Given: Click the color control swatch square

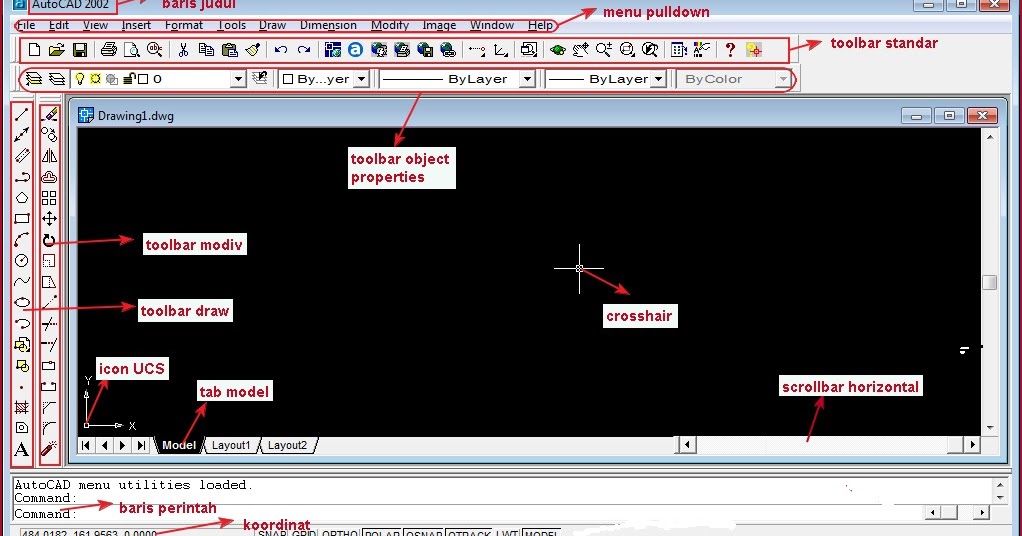Looking at the screenshot, I should [x=288, y=79].
